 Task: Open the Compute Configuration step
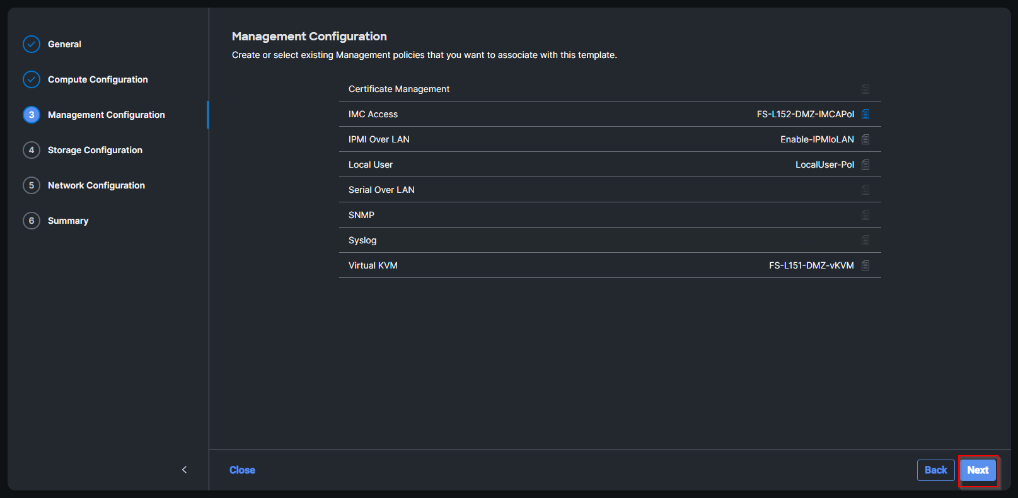pos(97,79)
